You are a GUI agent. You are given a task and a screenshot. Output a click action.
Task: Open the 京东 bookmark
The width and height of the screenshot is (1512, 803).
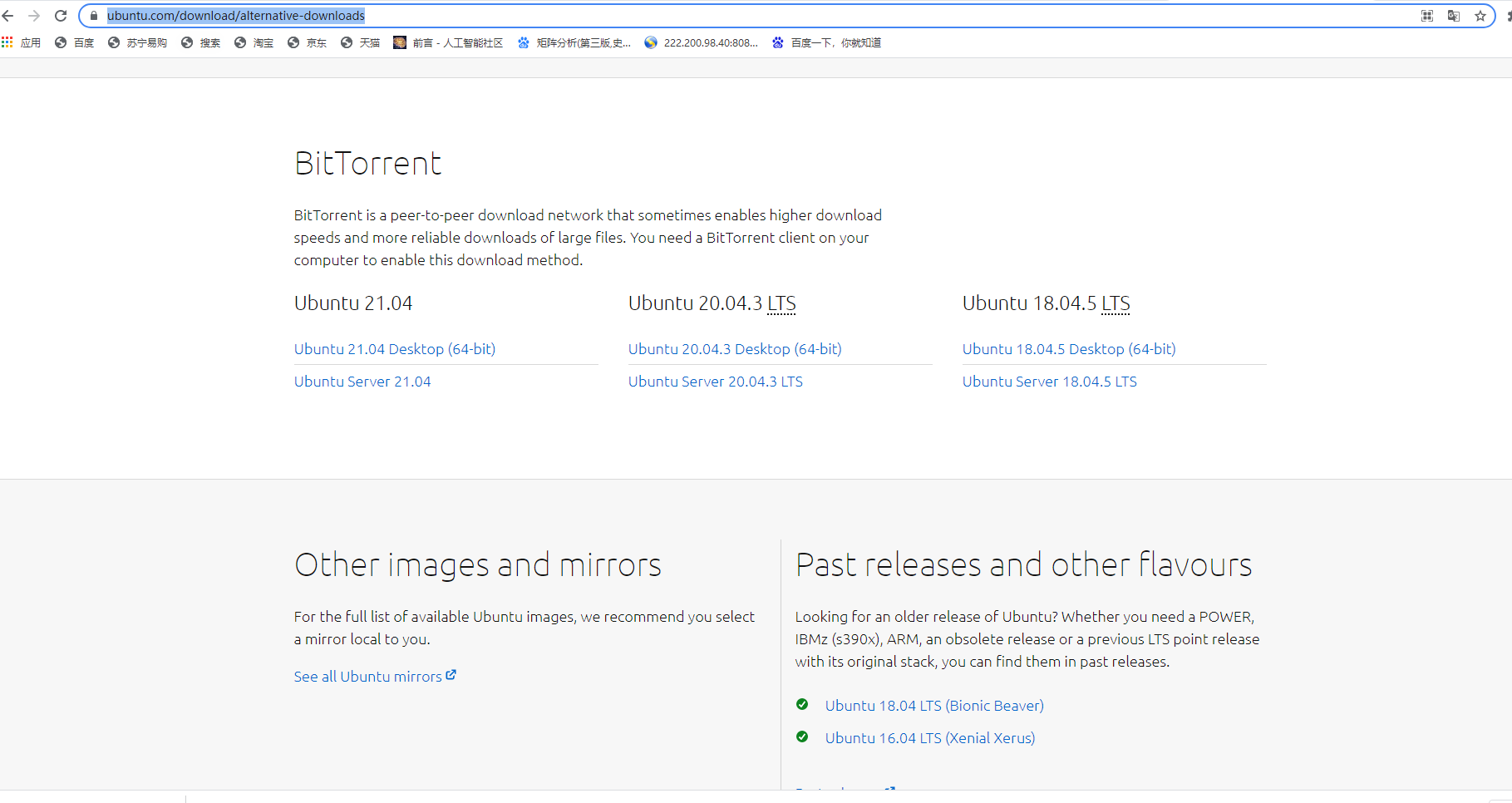pos(307,42)
